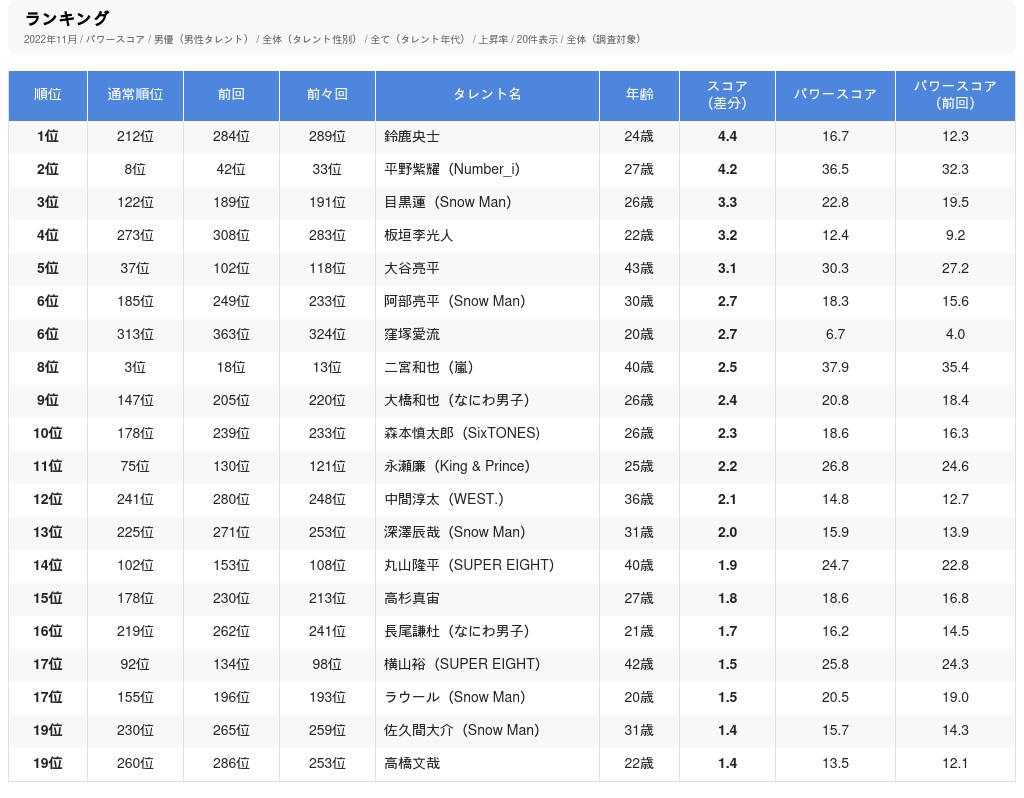Click the タレント名 column header
Image resolution: width=1024 pixels, height=798 pixels.
tap(487, 95)
